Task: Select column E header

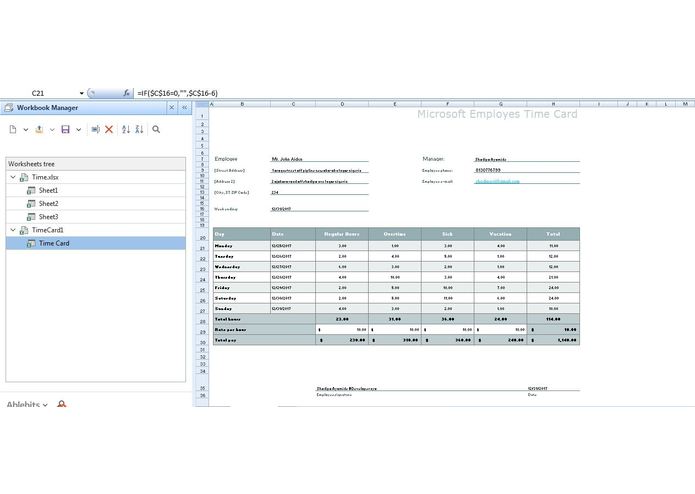Action: pos(394,104)
